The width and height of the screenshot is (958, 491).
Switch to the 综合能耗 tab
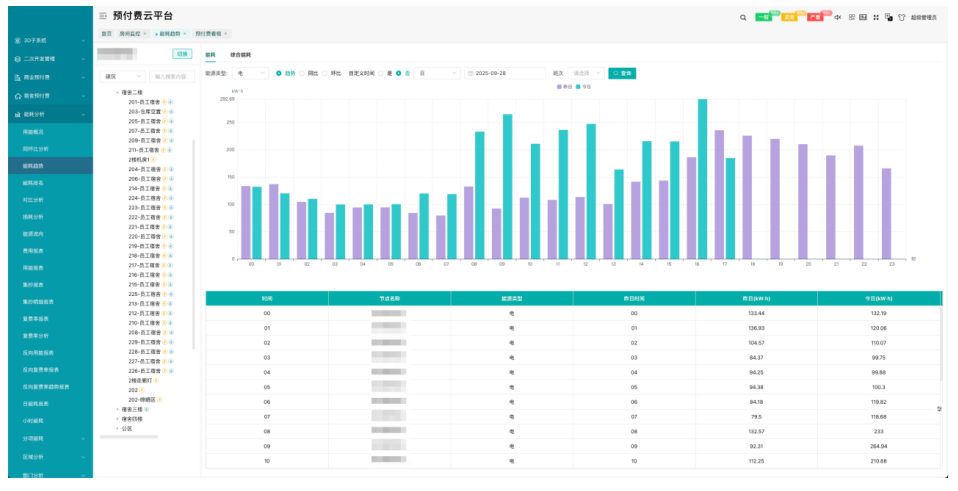pyautogui.click(x=240, y=54)
